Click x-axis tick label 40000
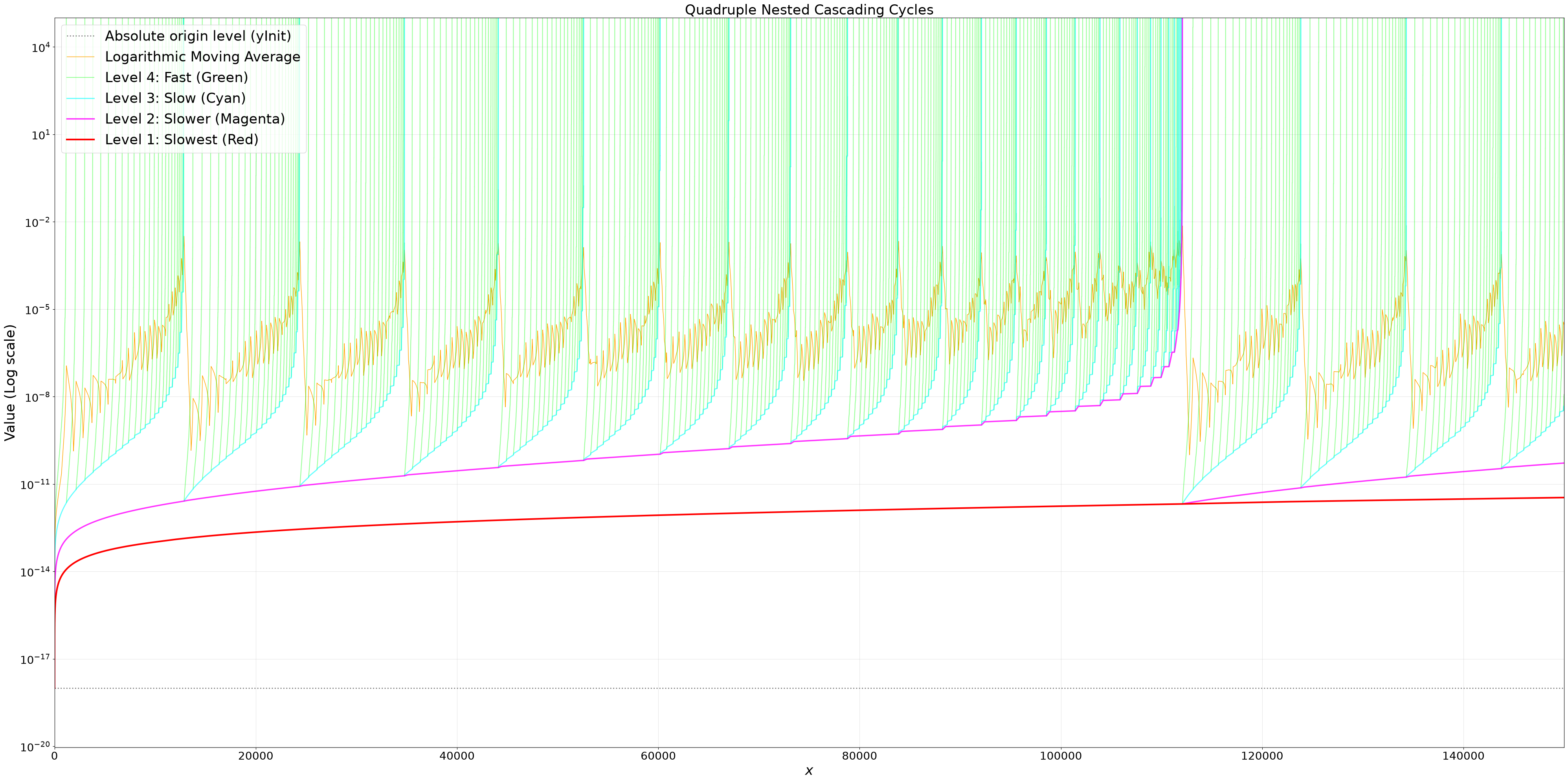Screen dimensions: 1568x782 coord(457,756)
